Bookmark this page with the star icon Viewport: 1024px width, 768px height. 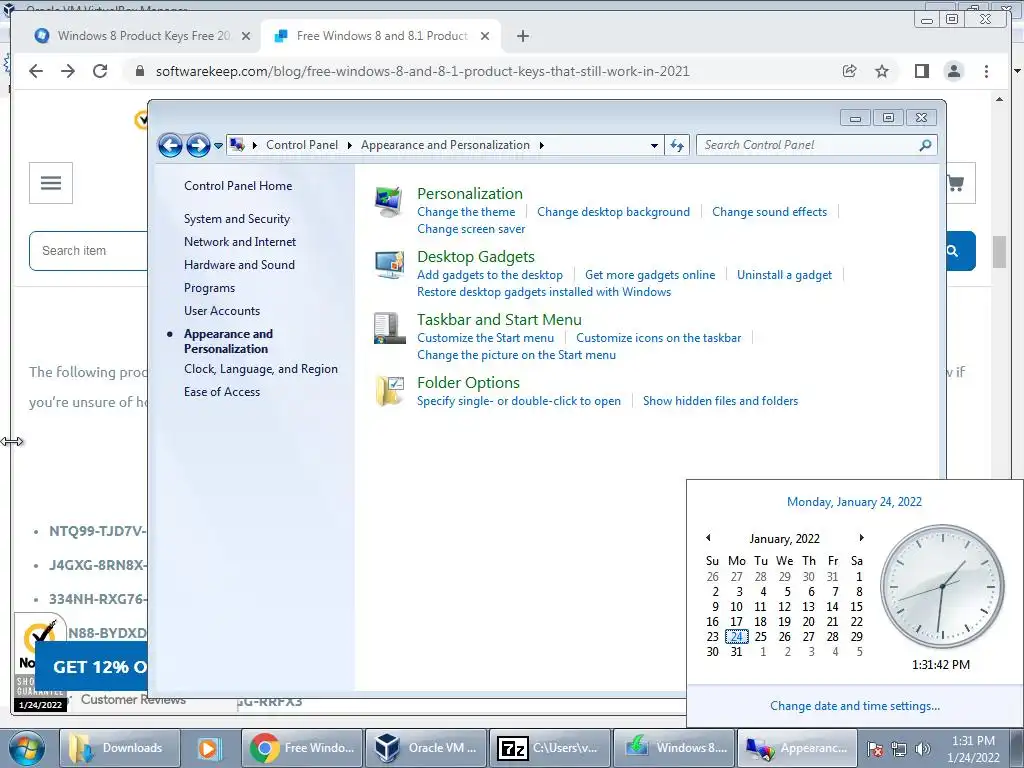point(882,71)
